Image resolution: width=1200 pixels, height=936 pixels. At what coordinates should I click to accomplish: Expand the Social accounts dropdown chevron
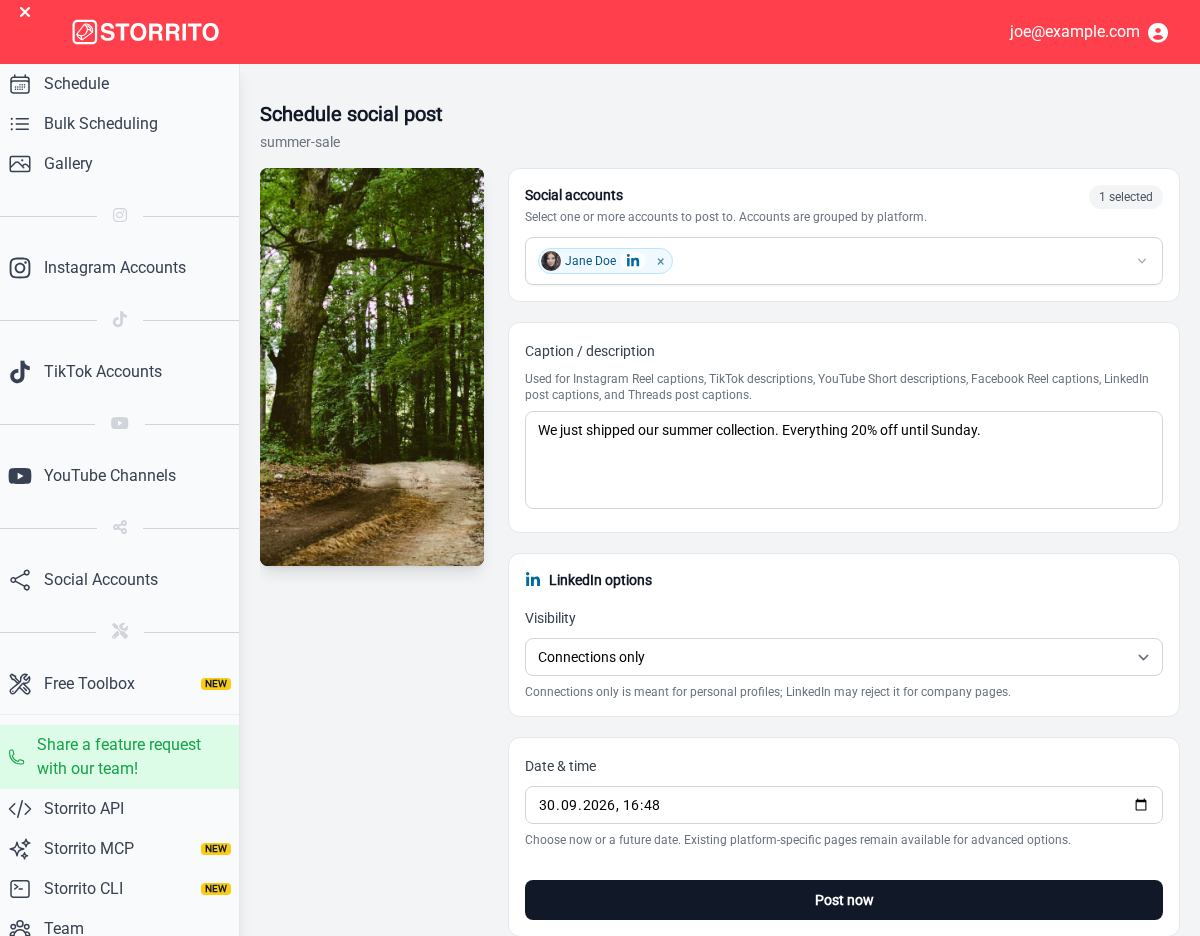coord(1142,261)
